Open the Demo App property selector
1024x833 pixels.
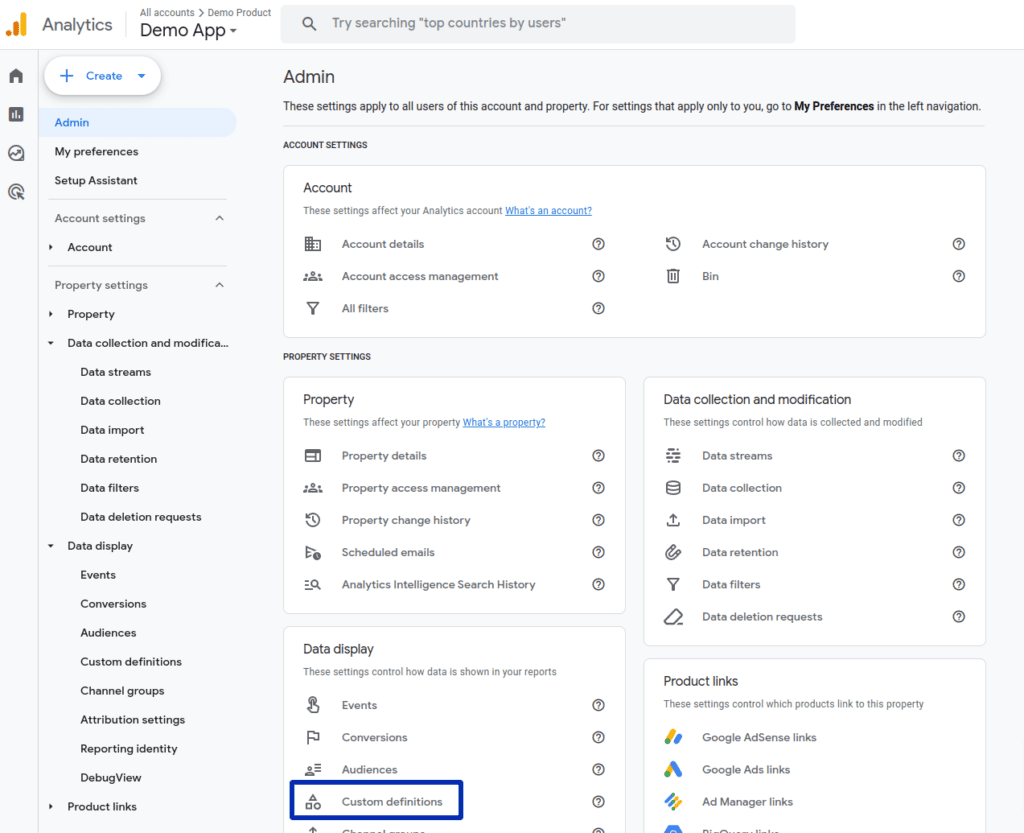click(x=188, y=30)
